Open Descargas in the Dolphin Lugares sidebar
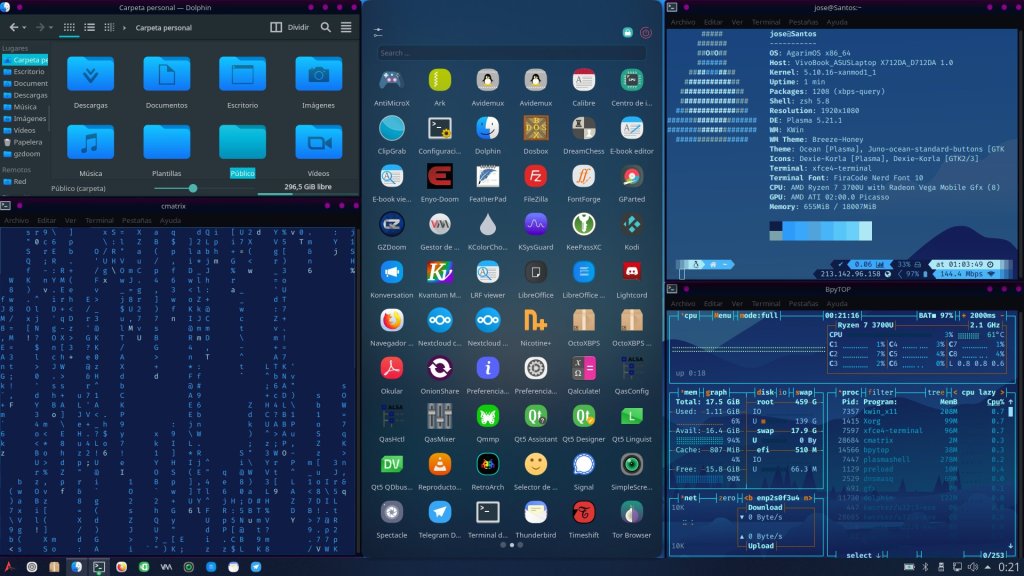 click(31, 95)
